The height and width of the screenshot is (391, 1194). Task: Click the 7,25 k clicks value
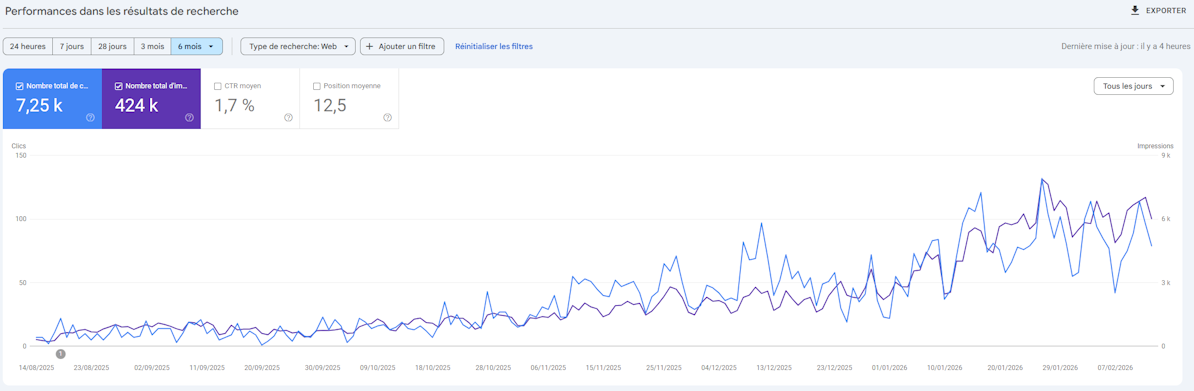[39, 106]
